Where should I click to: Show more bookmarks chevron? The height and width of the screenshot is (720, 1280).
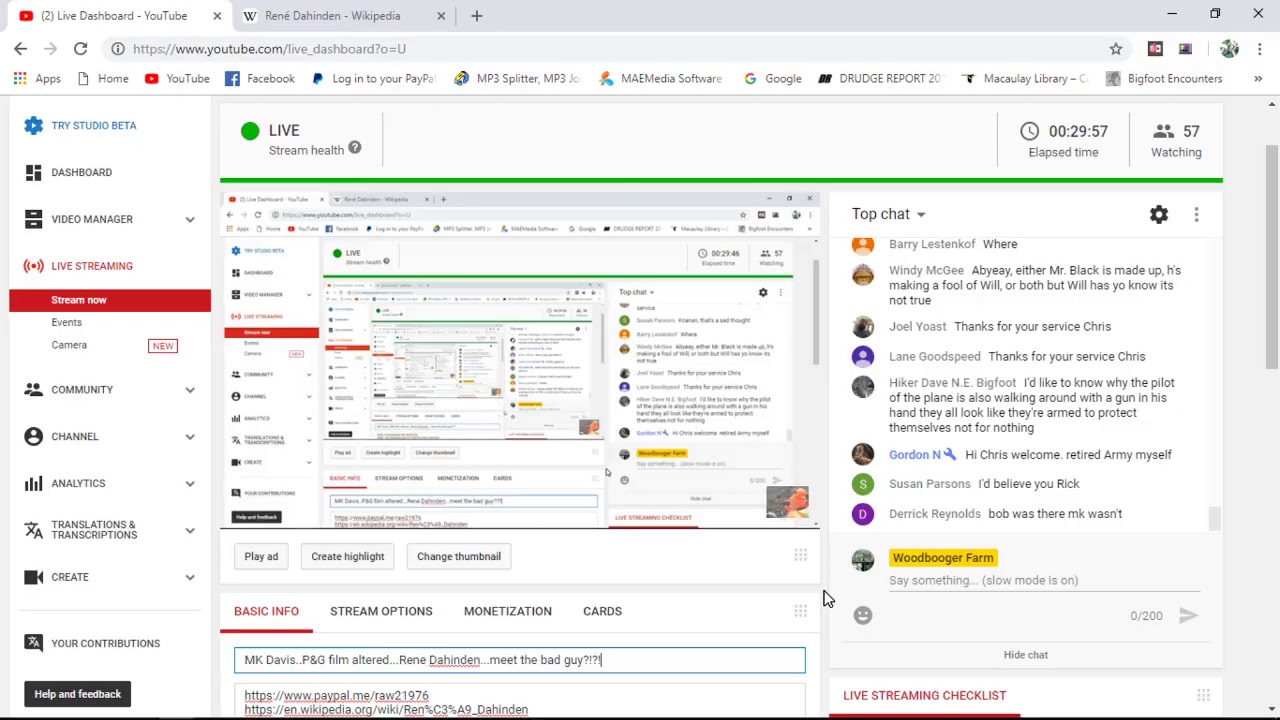click(x=1258, y=78)
